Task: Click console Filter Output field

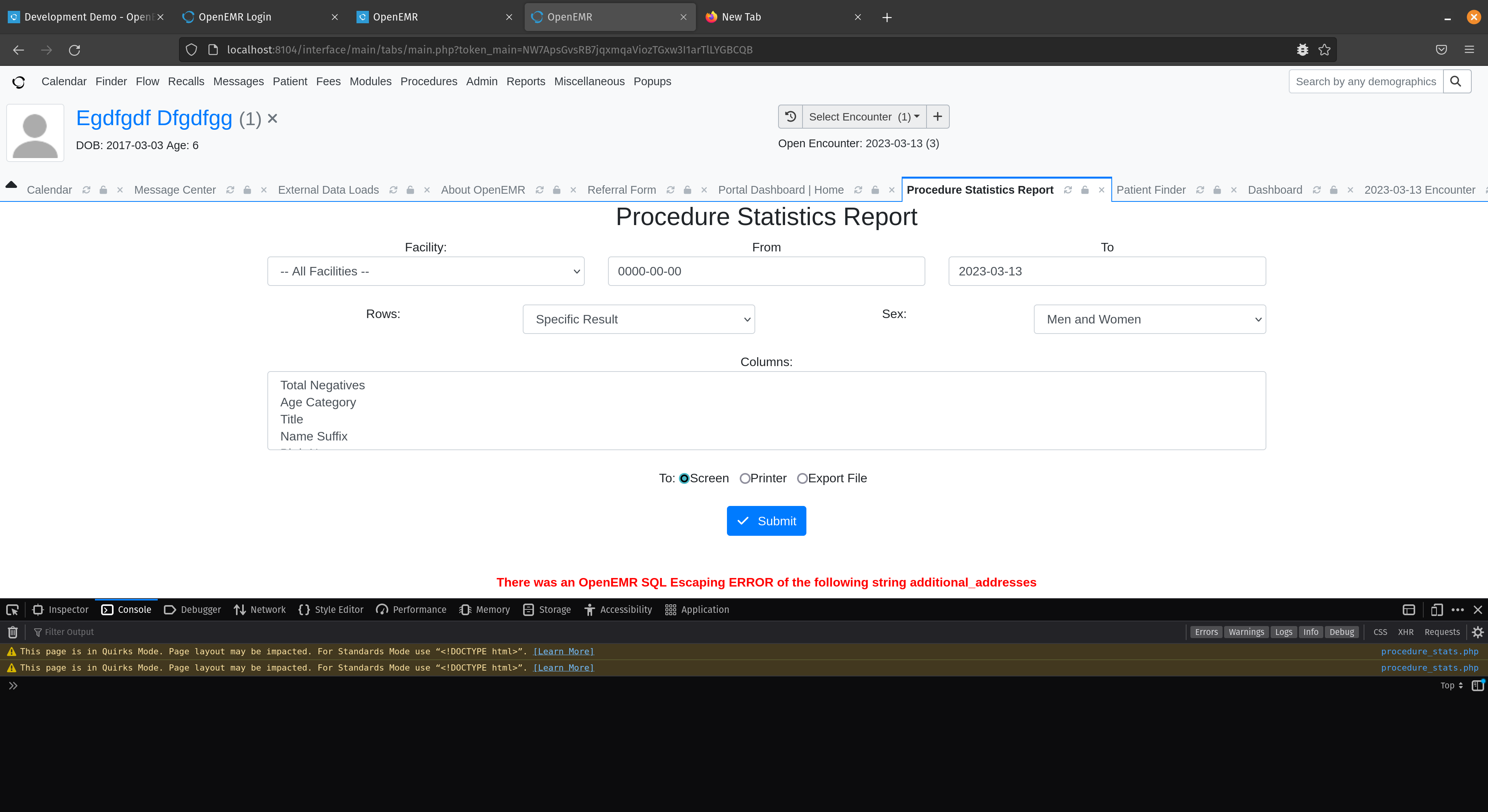Action: 606,632
